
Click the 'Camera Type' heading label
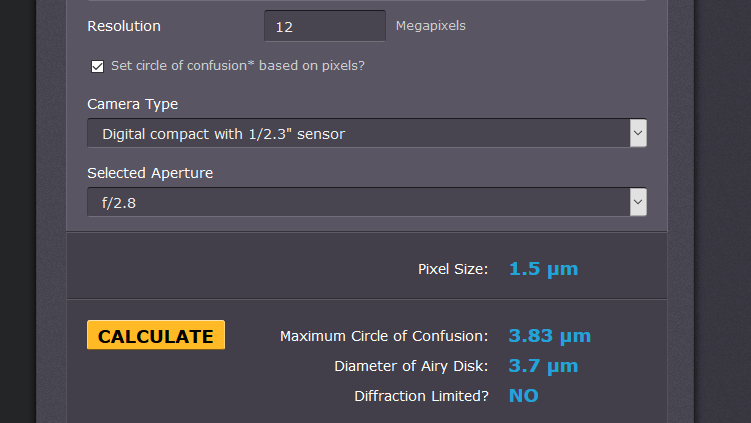click(132, 104)
